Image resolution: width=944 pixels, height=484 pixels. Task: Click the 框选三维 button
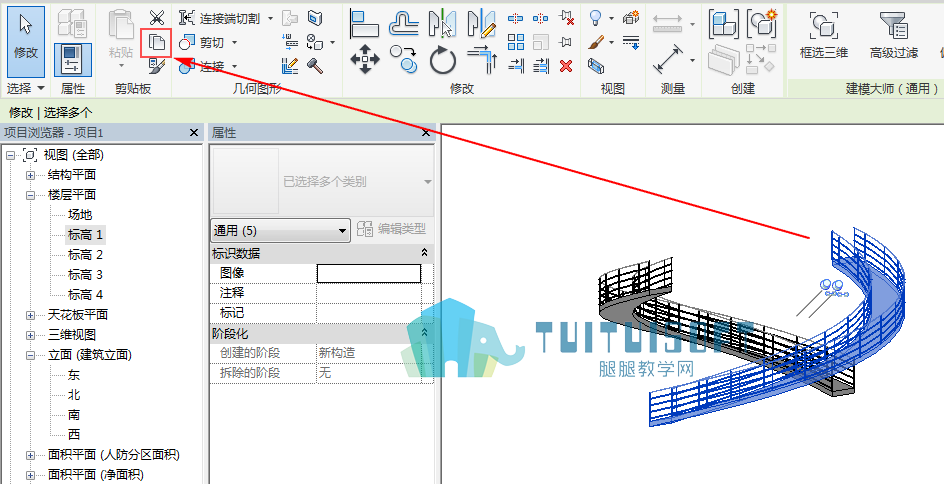point(824,36)
